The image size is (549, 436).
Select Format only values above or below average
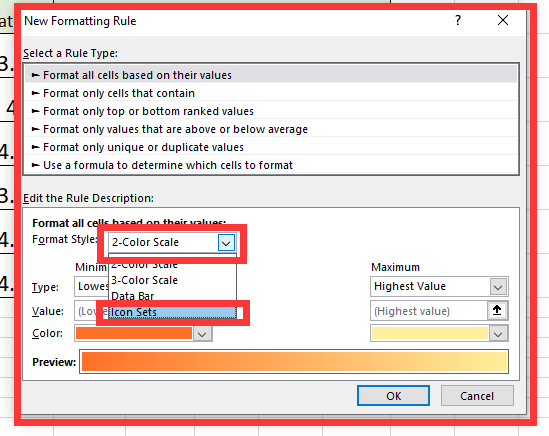(x=271, y=129)
